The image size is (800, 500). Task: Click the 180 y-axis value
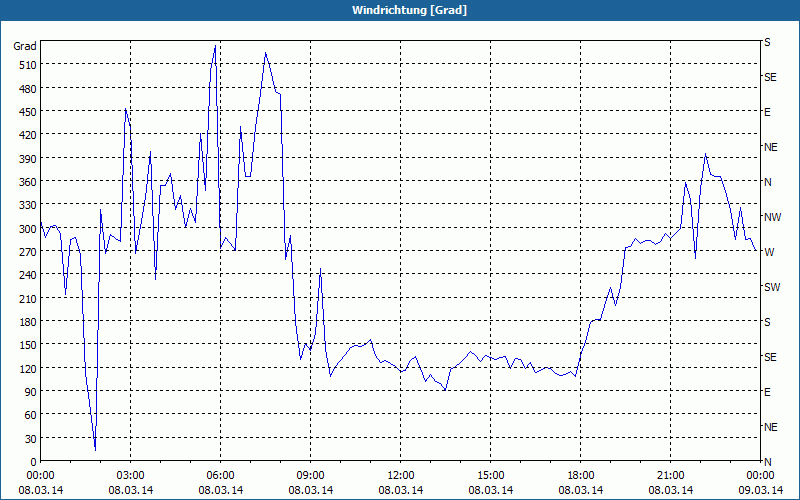coord(28,322)
